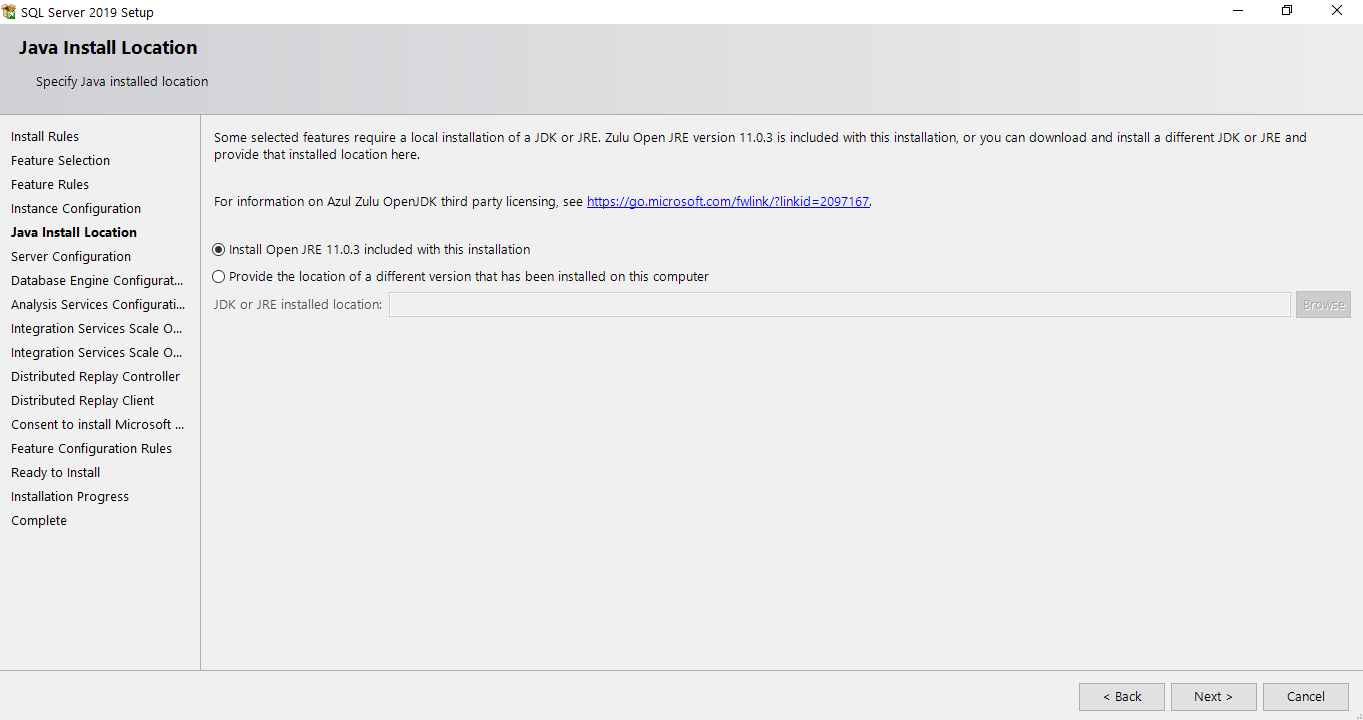Select Install Open JRE 11.0.3 radio option
This screenshot has width=1363, height=720.
point(219,250)
